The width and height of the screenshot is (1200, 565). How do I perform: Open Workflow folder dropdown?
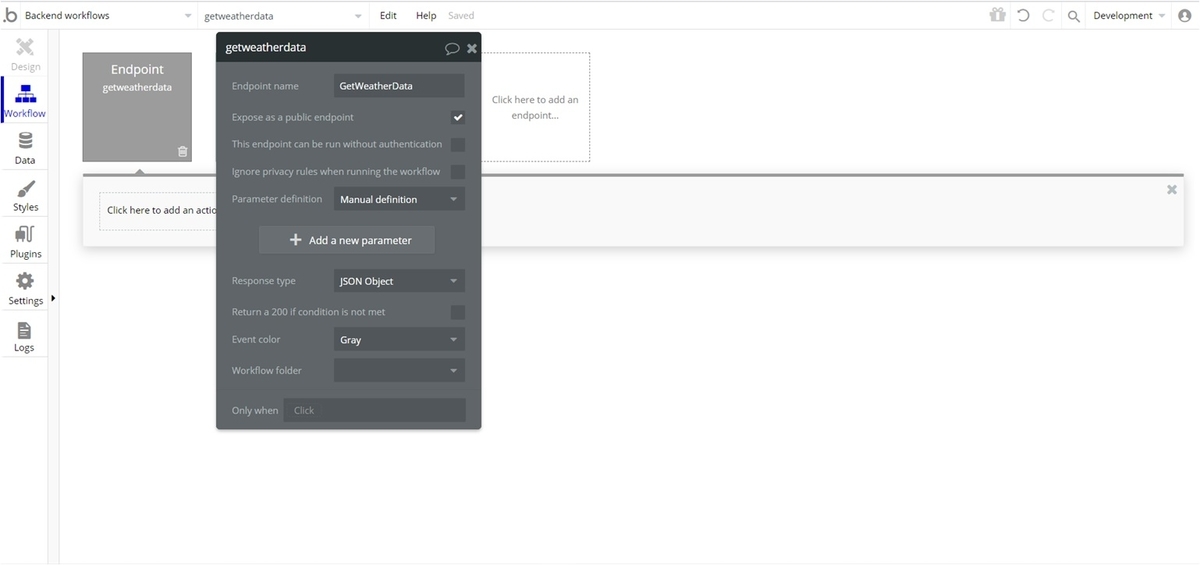point(399,370)
